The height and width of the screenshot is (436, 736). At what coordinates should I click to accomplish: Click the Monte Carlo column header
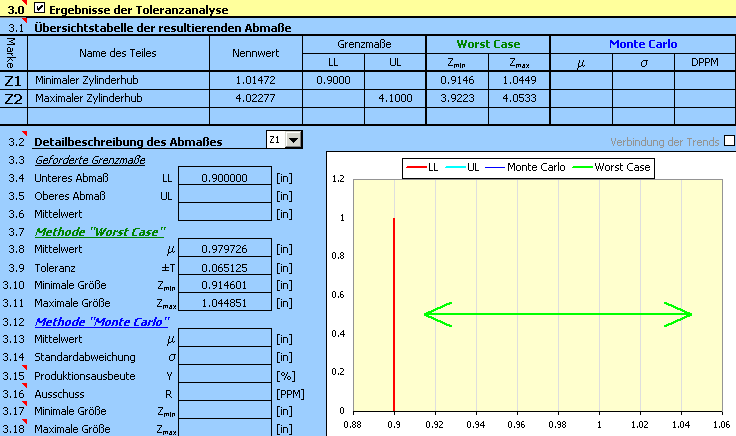click(x=643, y=44)
